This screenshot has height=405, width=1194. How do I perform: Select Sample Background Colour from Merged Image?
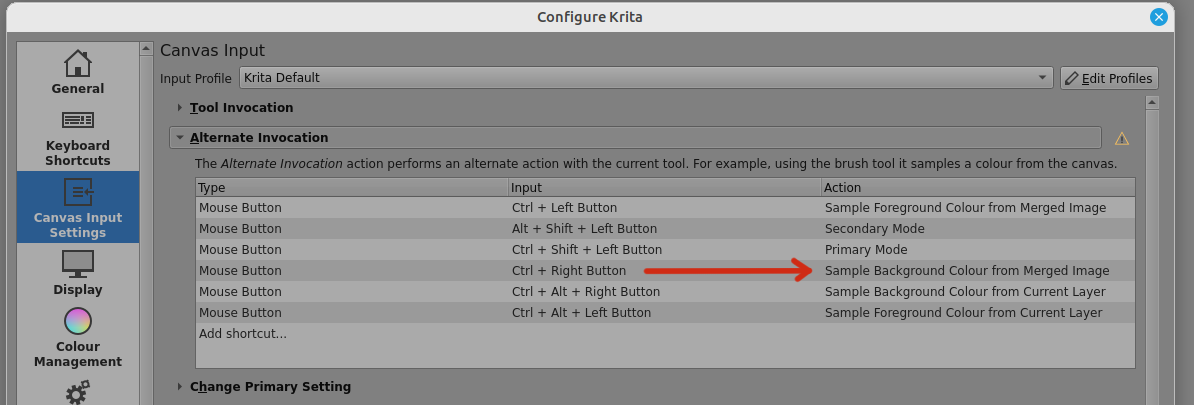click(x=966, y=271)
